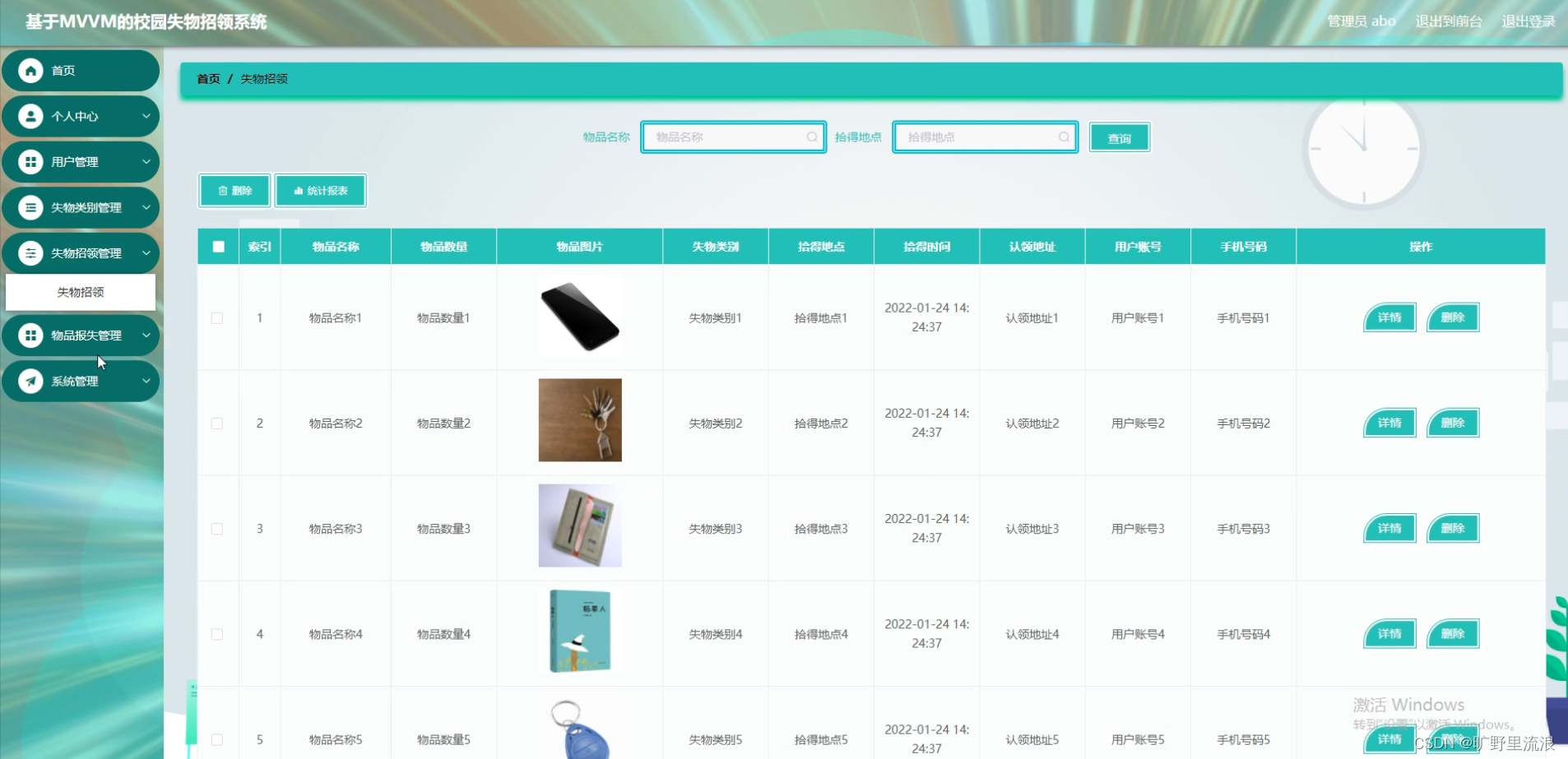The width and height of the screenshot is (1568, 759).
Task: Click the magnifier icon in 物品名称 search box
Action: tap(813, 137)
